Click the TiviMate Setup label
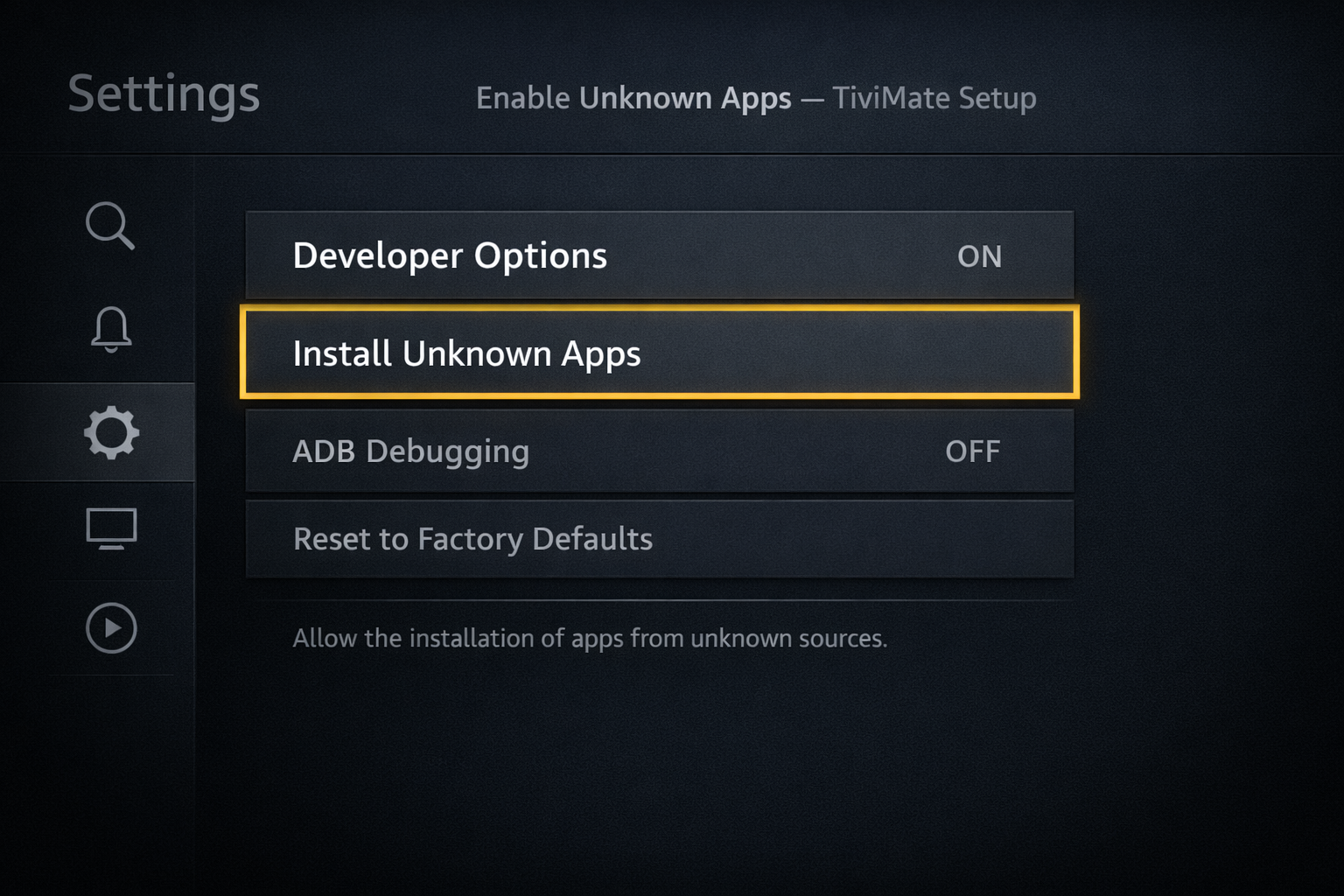 (x=934, y=99)
